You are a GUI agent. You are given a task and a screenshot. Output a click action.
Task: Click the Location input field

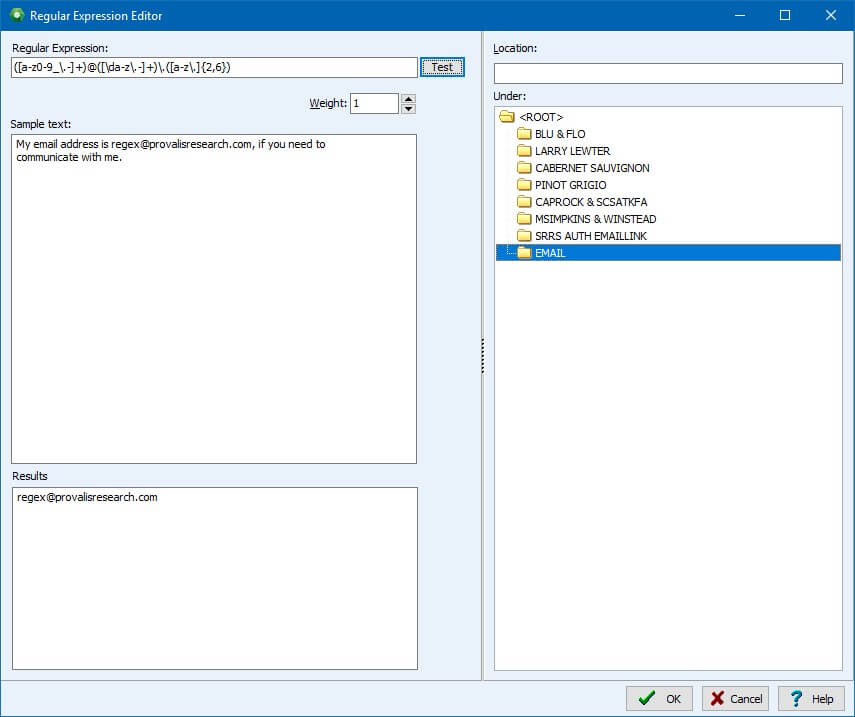pyautogui.click(x=668, y=74)
